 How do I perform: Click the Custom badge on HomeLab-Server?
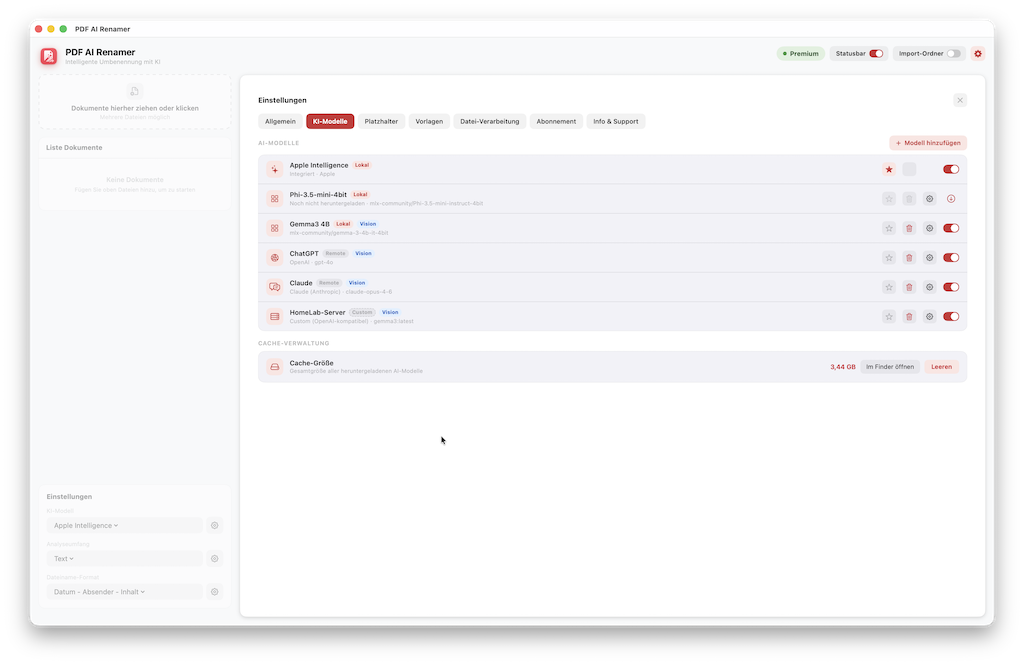[x=362, y=312]
